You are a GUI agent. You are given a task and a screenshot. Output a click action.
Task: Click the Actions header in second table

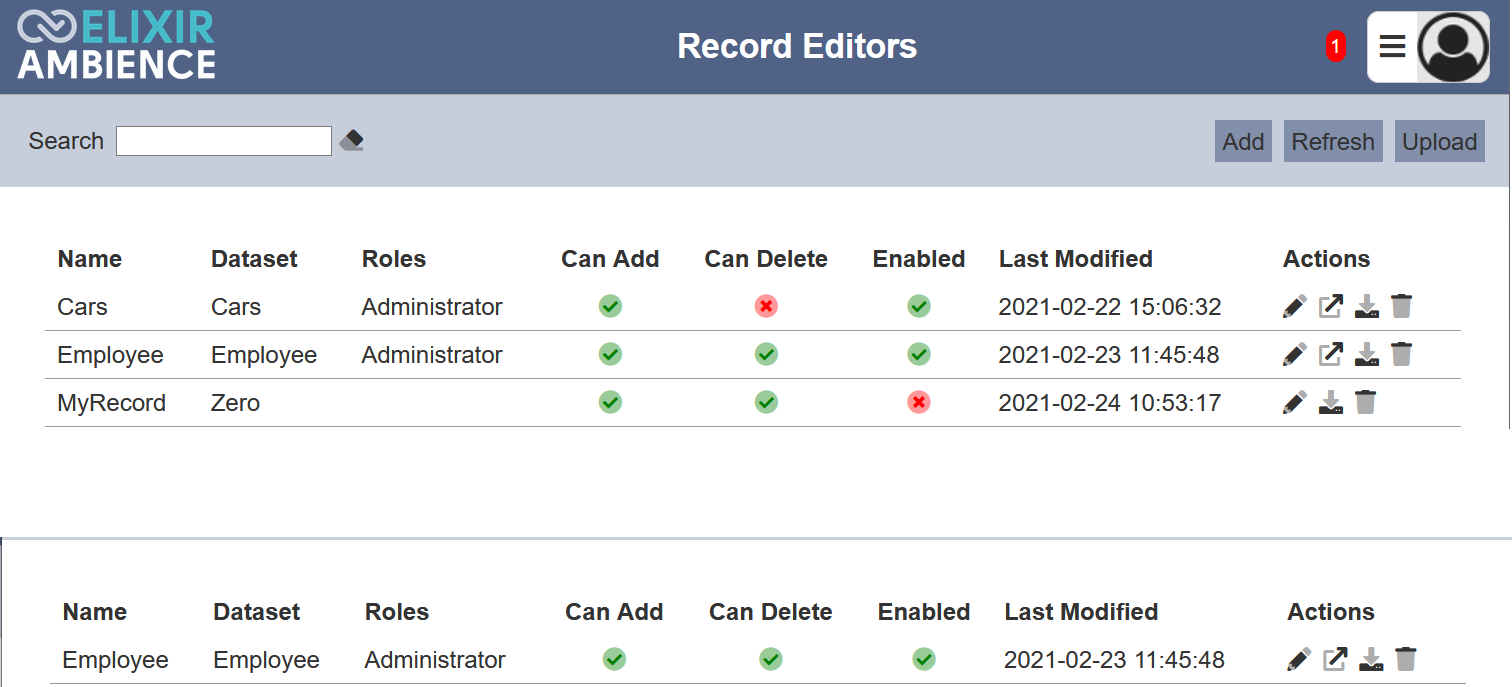(x=1331, y=612)
